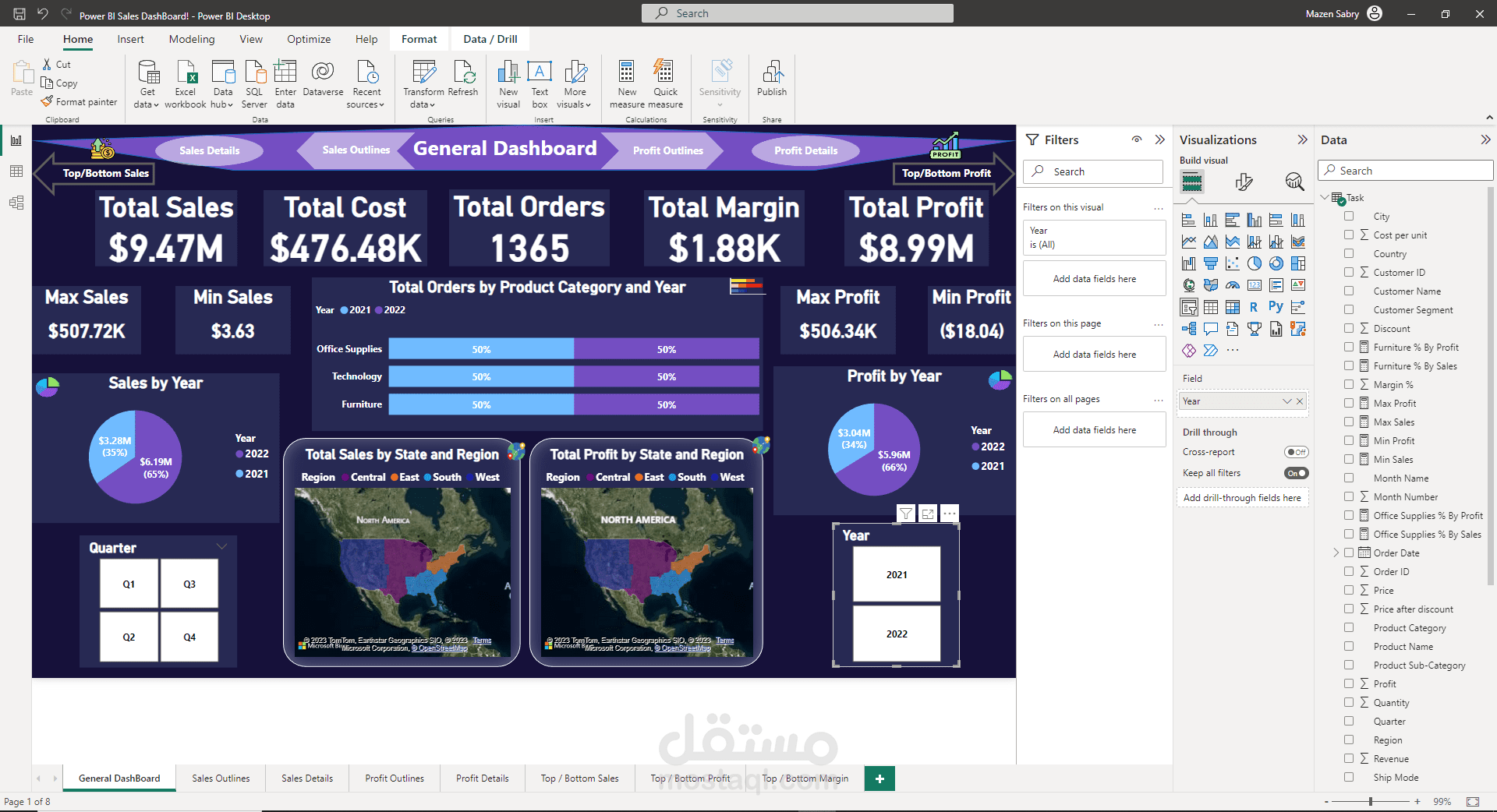Screen dimensions: 1497x812
Task: Toggle Cross-report drill through on
Action: (x=1296, y=452)
